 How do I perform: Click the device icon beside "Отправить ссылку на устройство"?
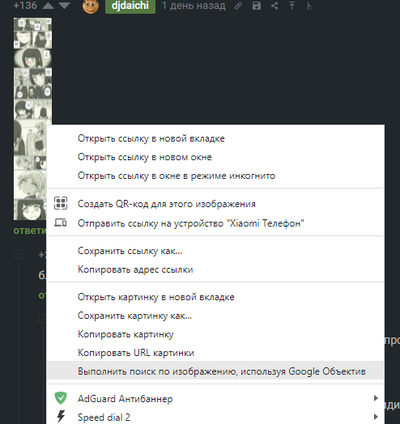point(61,222)
